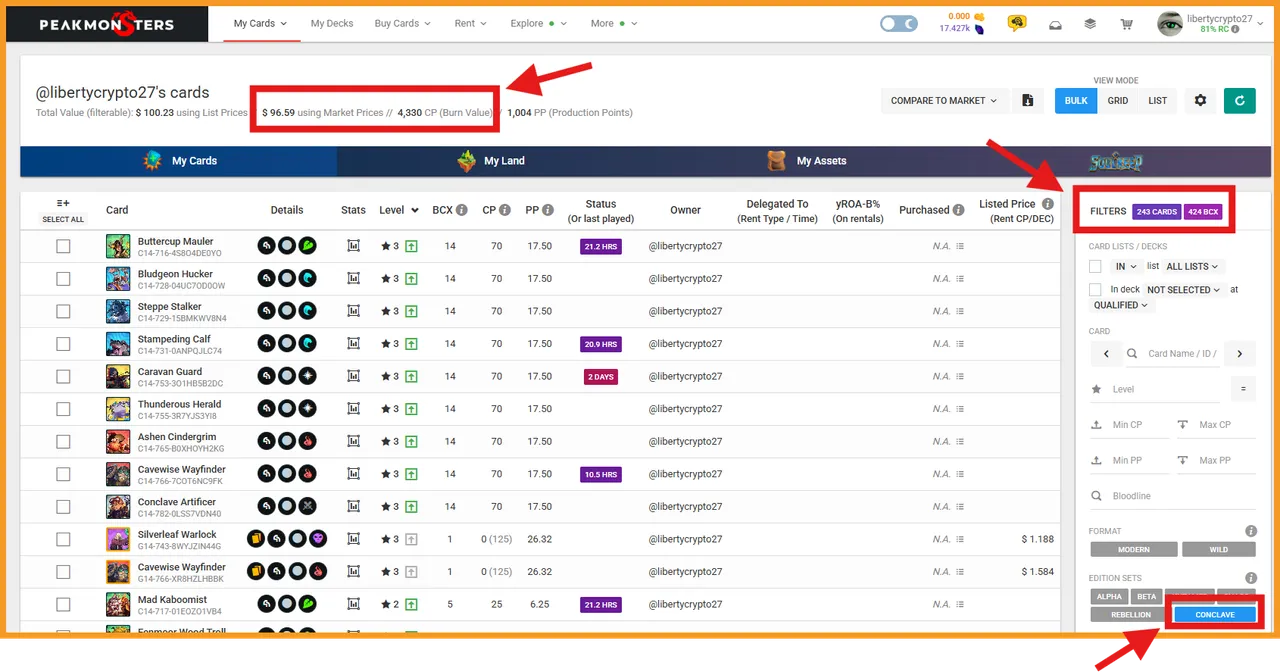Click the Listed Price info icon
This screenshot has width=1280, height=672.
click(1047, 204)
